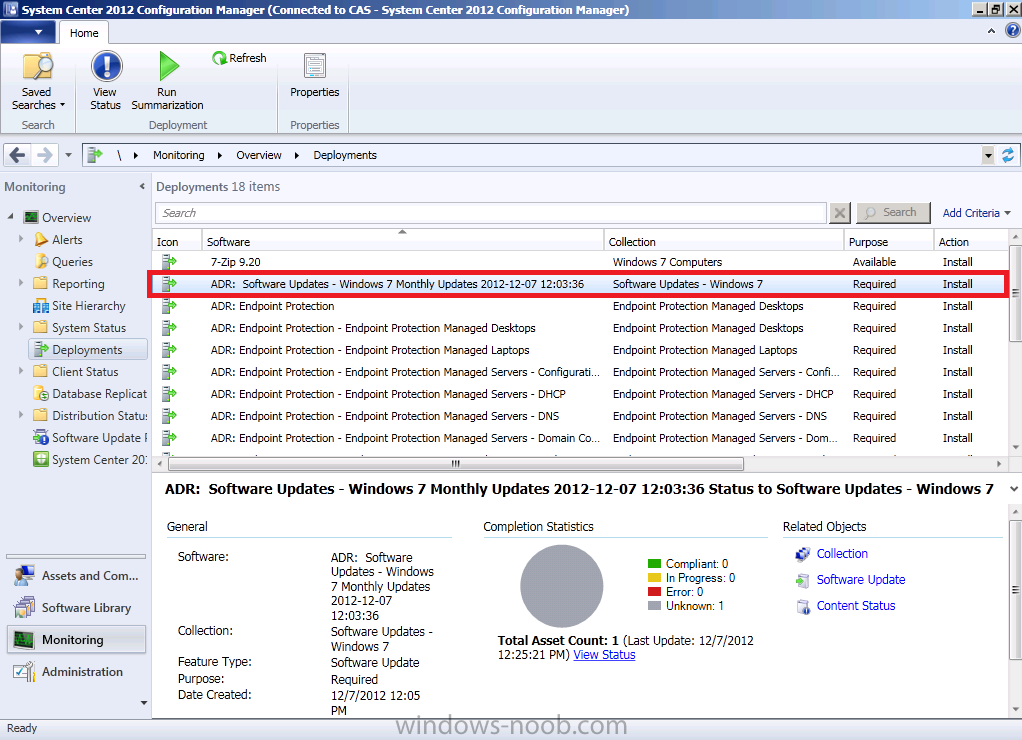Click the completion statistics pie chart
The image size is (1022, 740).
[561, 586]
